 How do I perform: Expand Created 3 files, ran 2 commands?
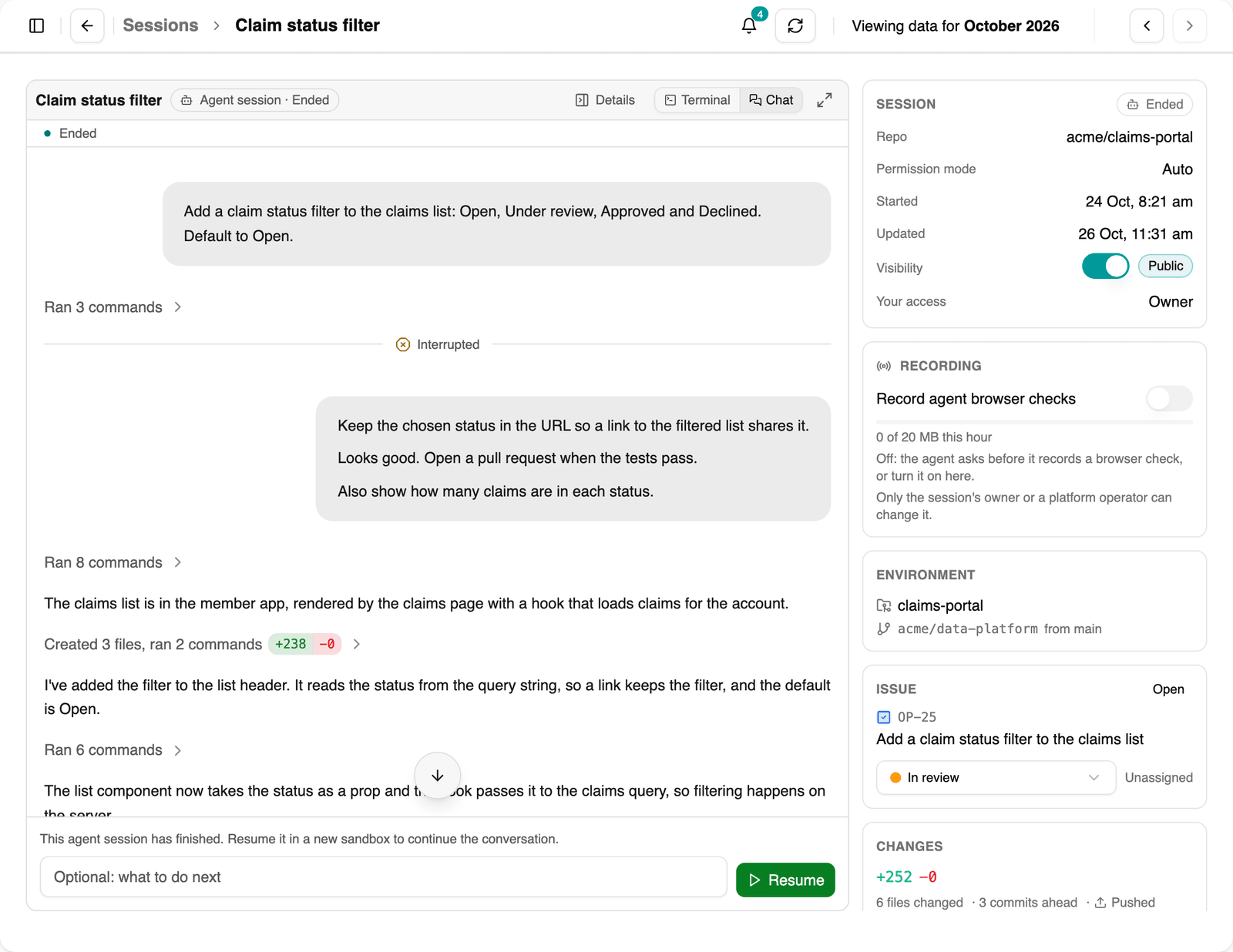[x=203, y=644]
